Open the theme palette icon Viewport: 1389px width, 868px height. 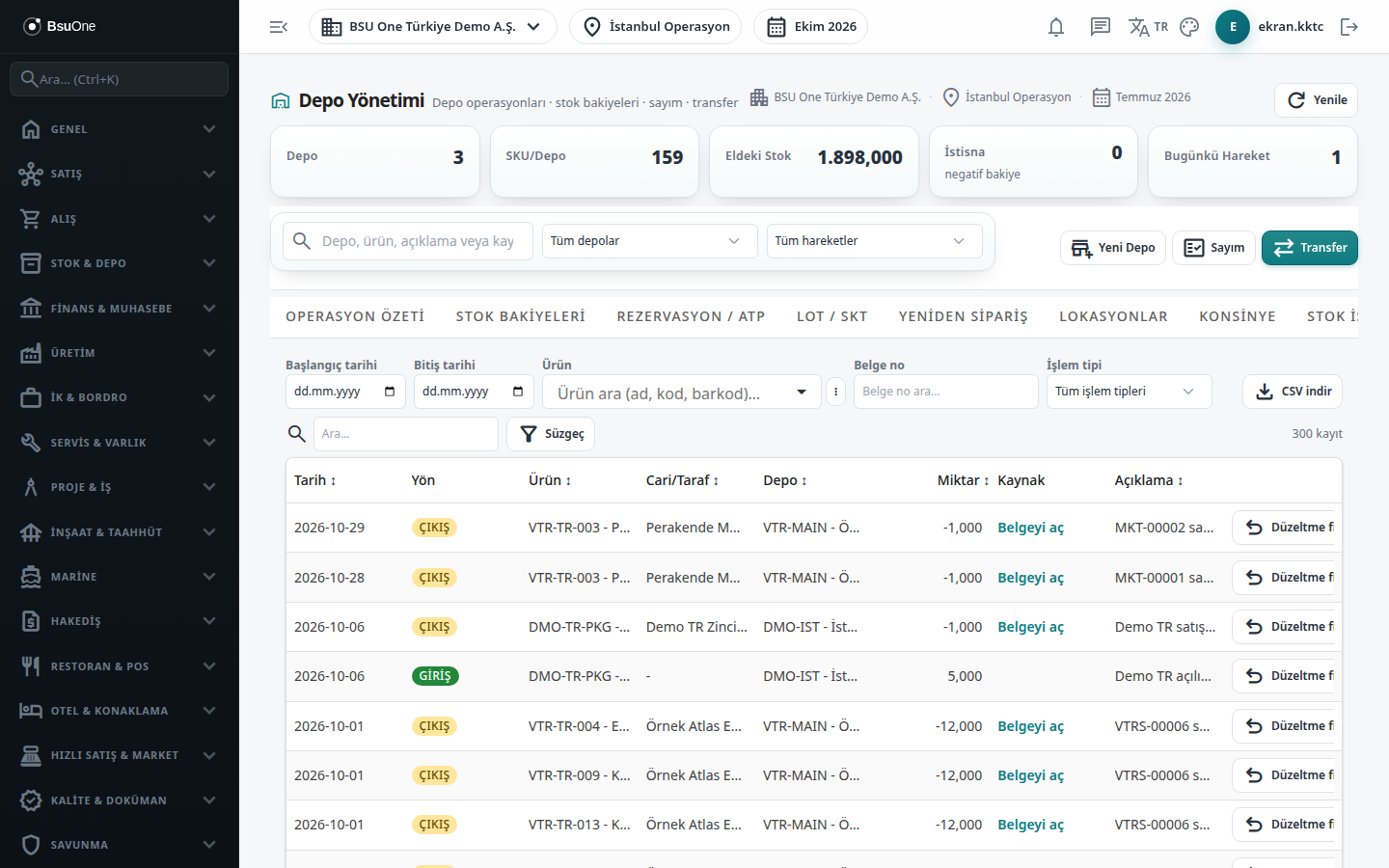(1189, 27)
